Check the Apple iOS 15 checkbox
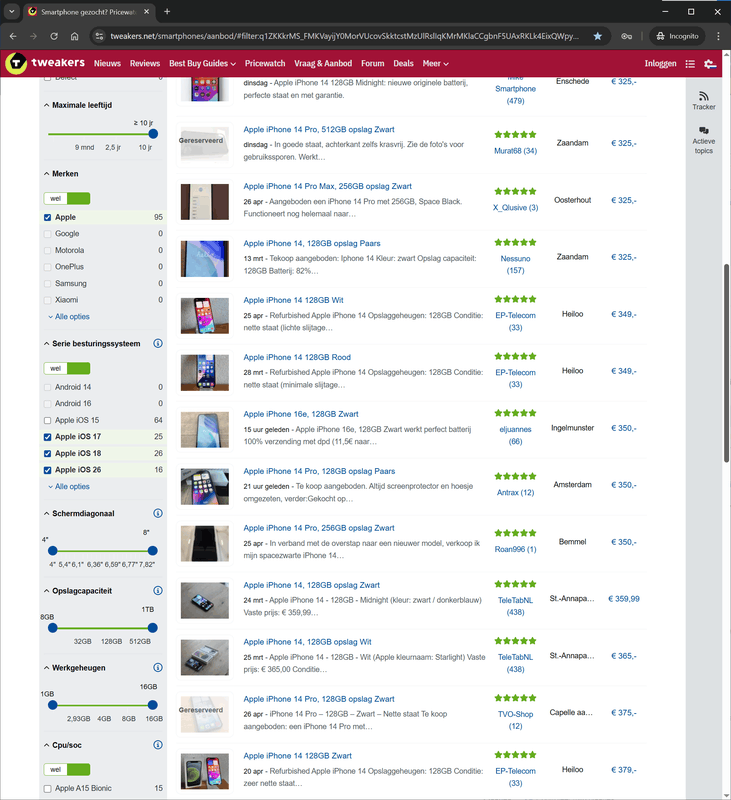The width and height of the screenshot is (731, 800). click(47, 420)
